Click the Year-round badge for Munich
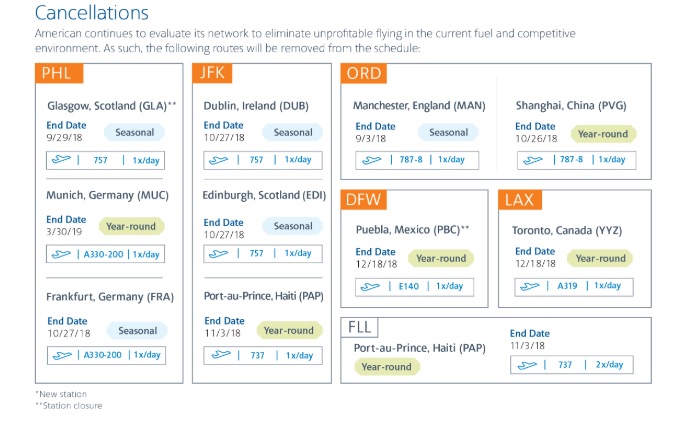Viewport: 676px width, 422px height. click(x=131, y=227)
